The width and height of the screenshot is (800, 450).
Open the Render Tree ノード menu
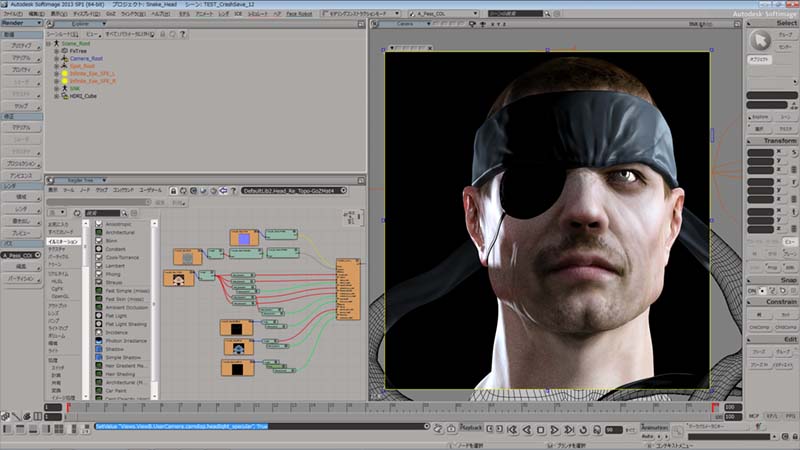pos(85,190)
